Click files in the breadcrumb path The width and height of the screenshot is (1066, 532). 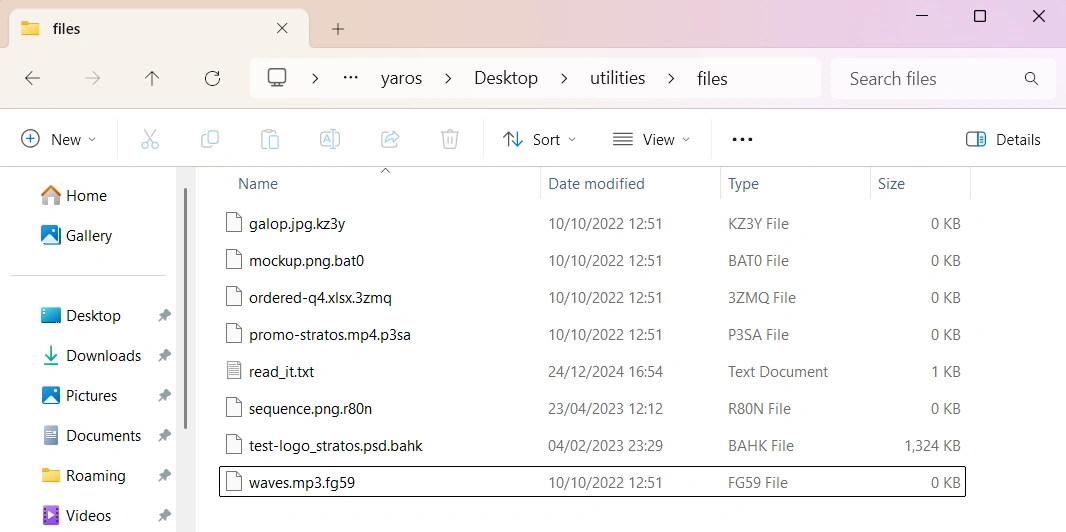[x=712, y=79]
